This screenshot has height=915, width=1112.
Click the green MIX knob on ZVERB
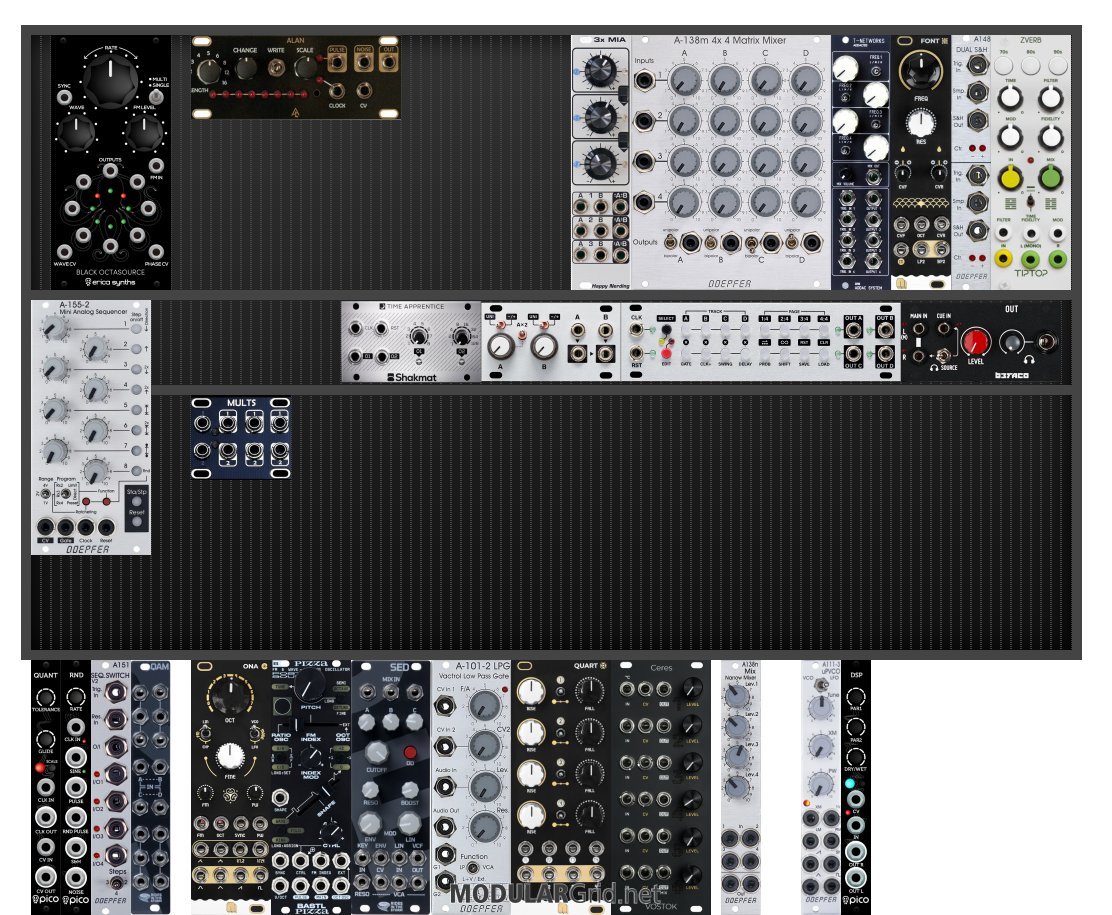point(1050,177)
